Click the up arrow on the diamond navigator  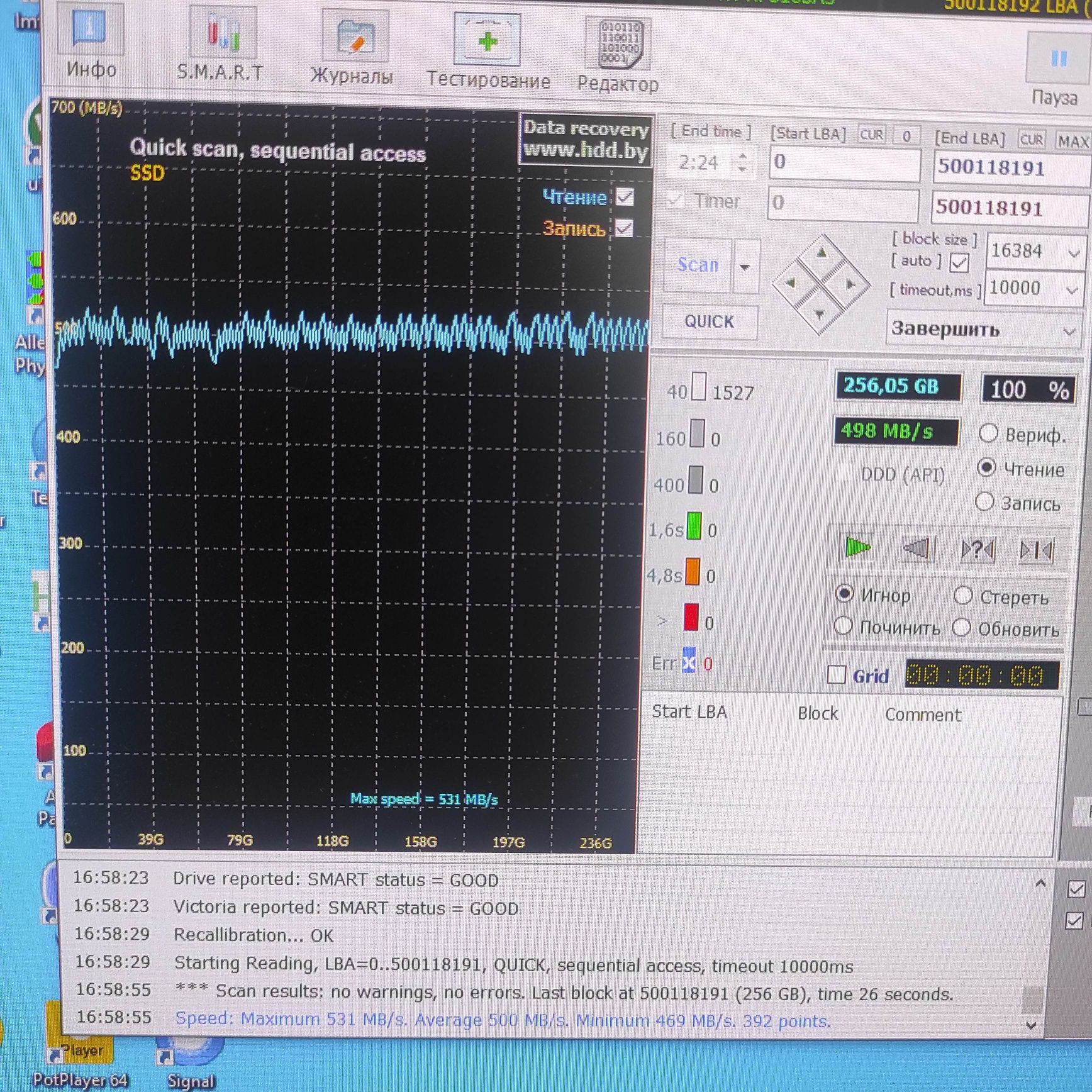click(823, 253)
